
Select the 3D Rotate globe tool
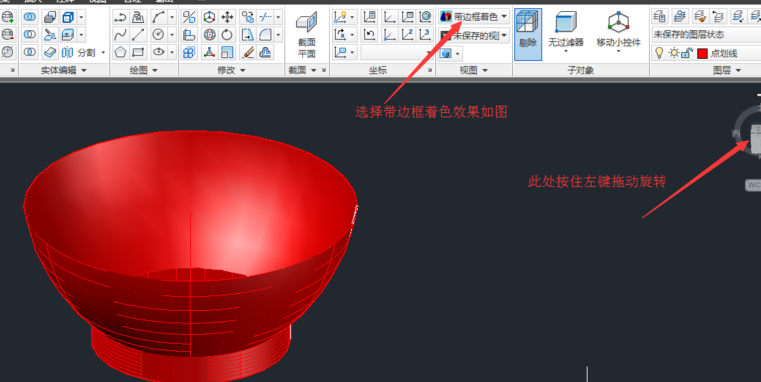point(209,34)
